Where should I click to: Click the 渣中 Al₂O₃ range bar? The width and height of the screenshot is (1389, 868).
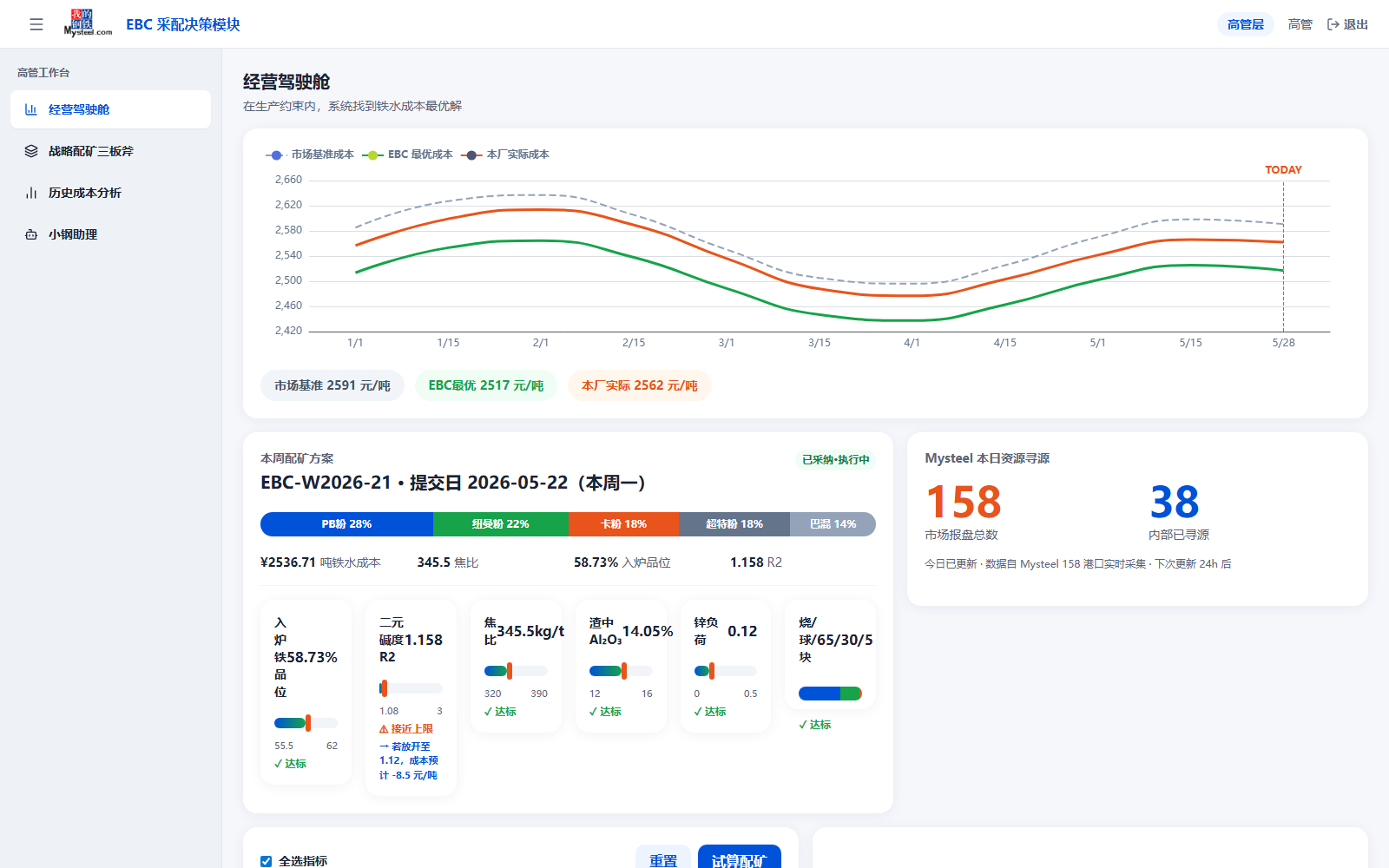pos(621,671)
